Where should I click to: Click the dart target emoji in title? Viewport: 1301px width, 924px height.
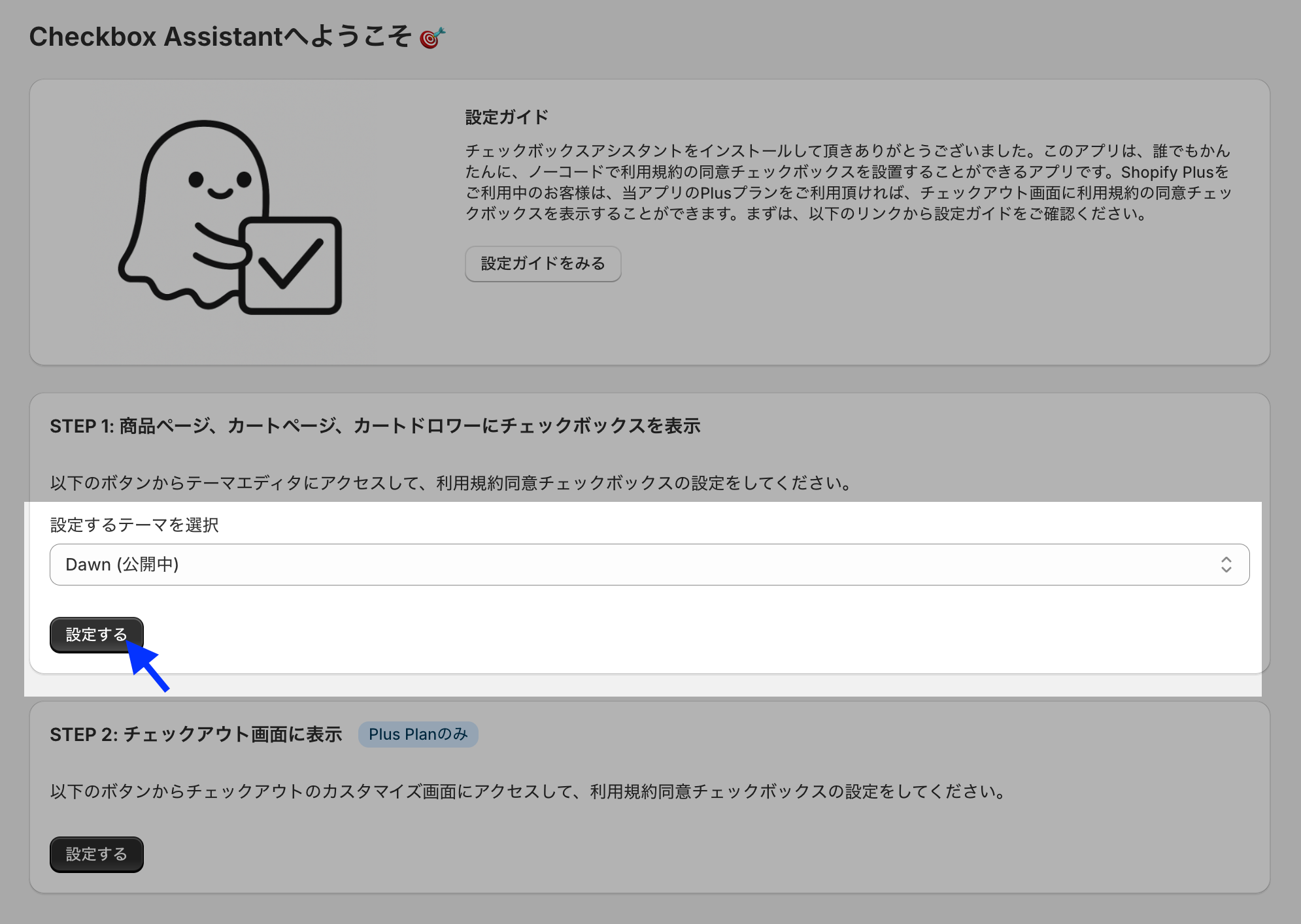pyautogui.click(x=432, y=38)
